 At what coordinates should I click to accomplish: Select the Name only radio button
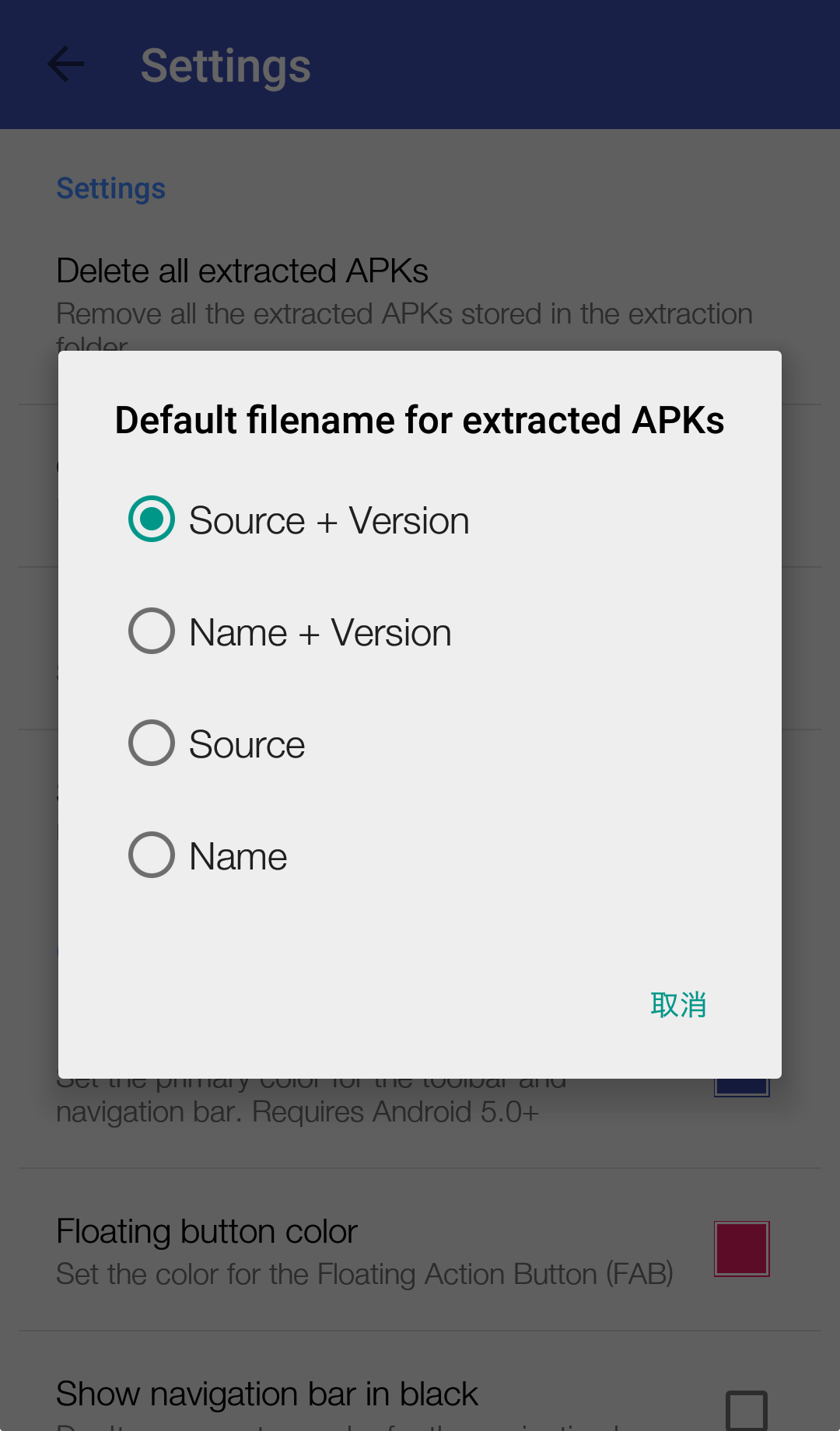[152, 855]
